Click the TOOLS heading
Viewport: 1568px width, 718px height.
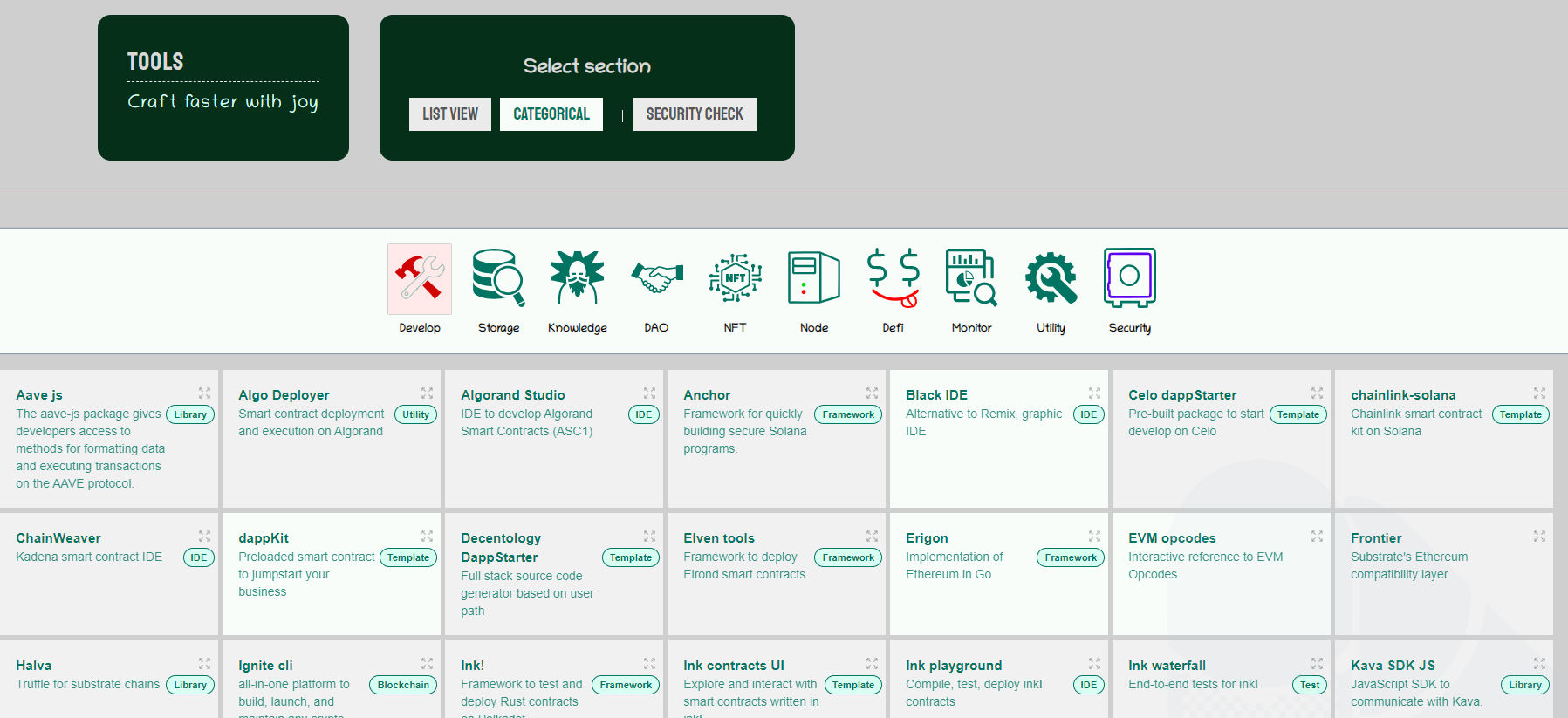pyautogui.click(x=155, y=62)
